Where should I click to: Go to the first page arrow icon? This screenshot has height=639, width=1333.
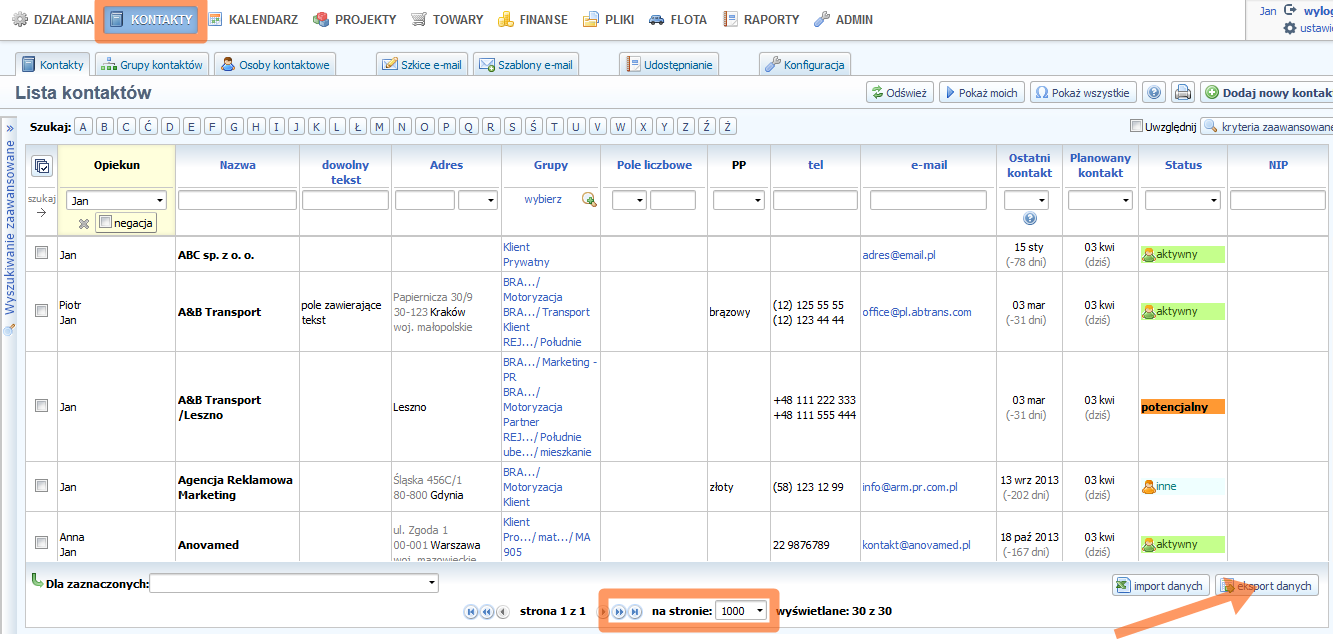470,611
